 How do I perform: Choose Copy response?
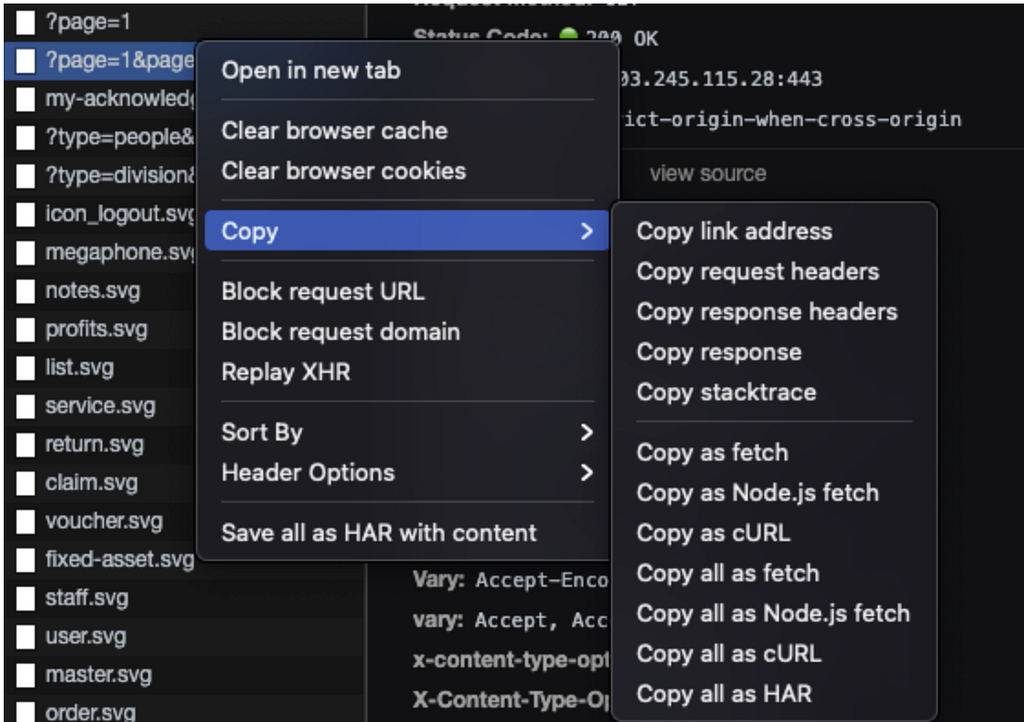coord(719,353)
